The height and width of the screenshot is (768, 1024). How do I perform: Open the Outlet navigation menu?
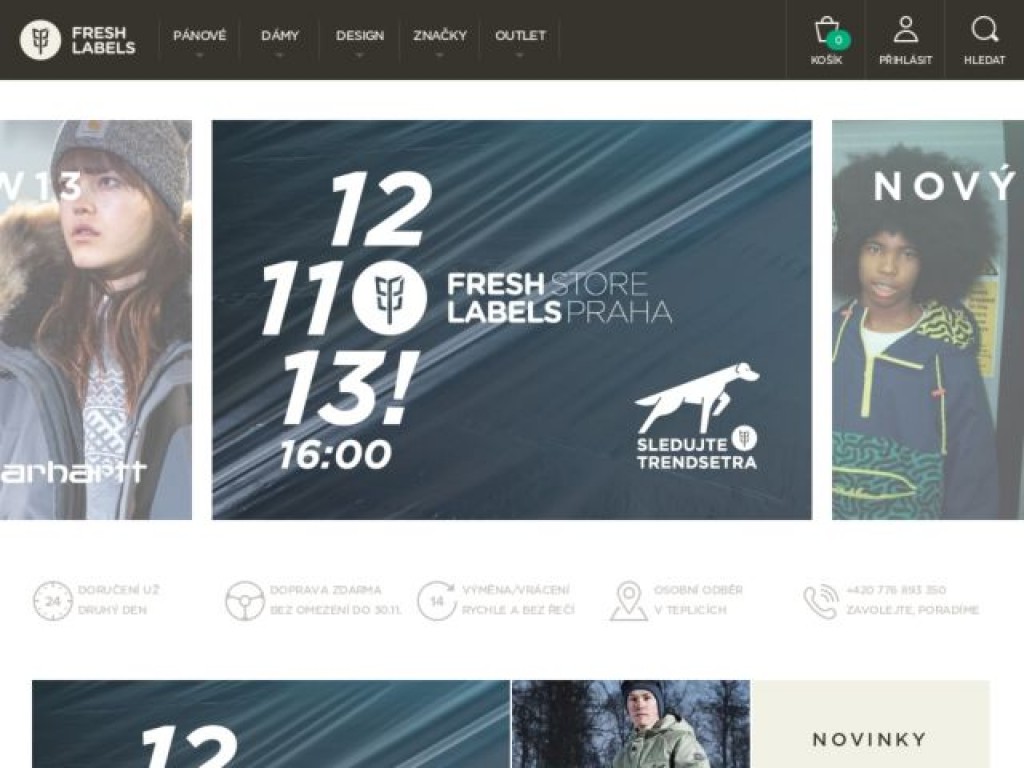click(x=520, y=40)
